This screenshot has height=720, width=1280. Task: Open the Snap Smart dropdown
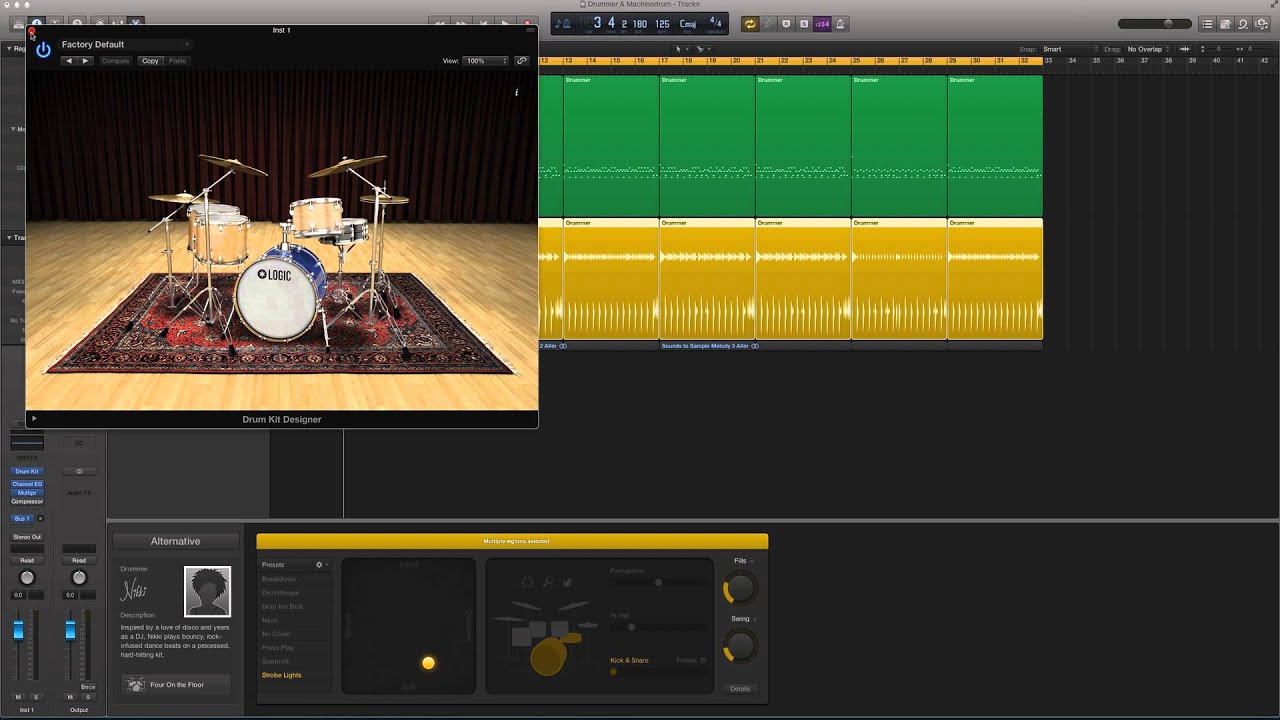point(1068,49)
